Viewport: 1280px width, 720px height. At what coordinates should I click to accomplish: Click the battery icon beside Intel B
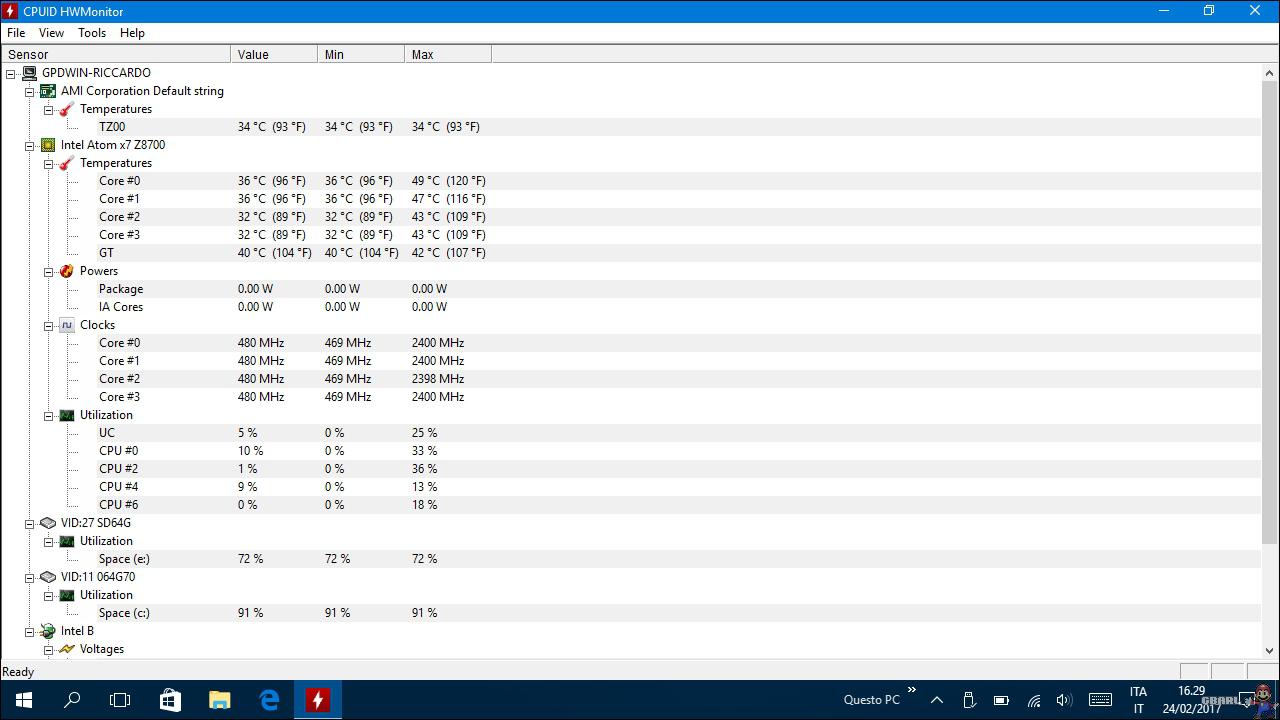point(47,631)
